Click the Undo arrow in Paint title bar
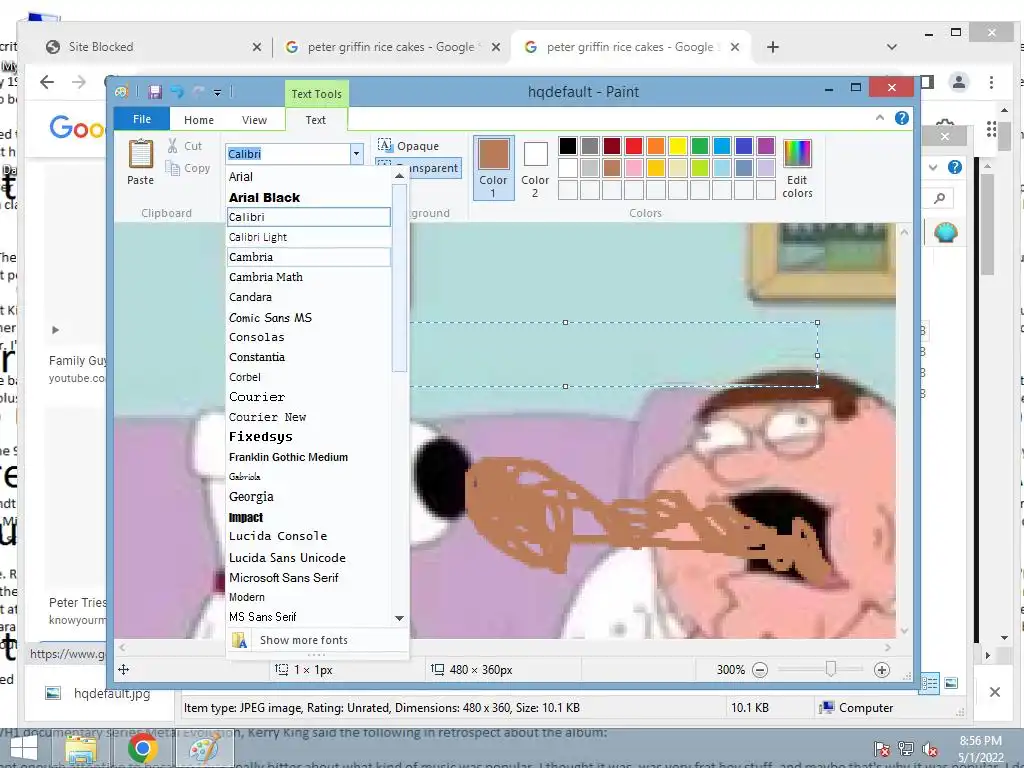 177,92
